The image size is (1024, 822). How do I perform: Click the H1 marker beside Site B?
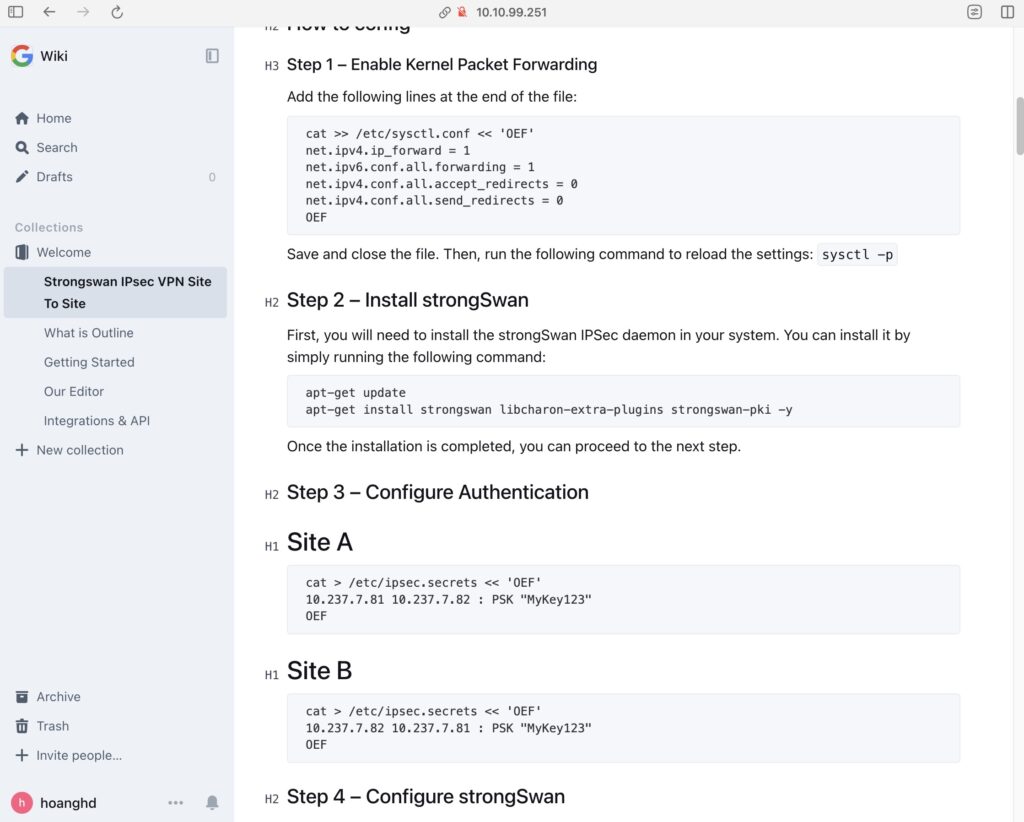(272, 675)
